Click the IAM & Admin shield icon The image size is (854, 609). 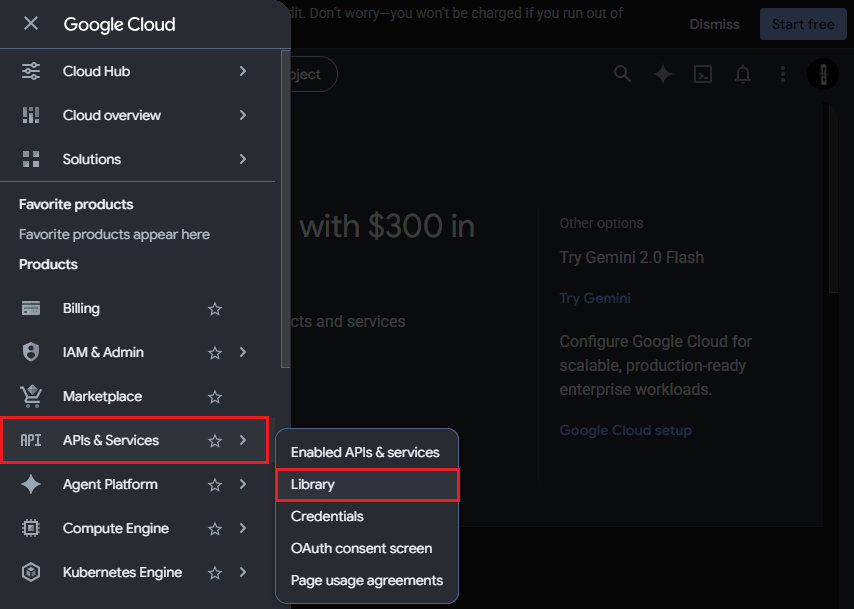coord(31,352)
